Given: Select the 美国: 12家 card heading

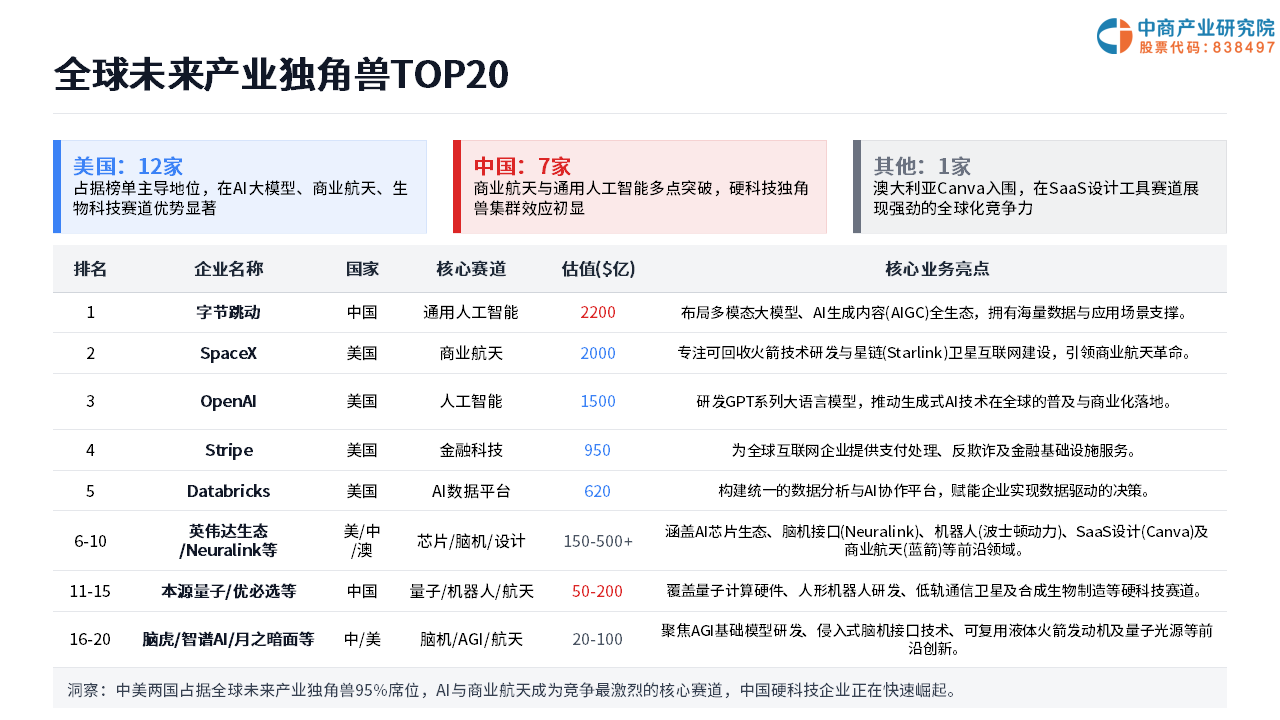Looking at the screenshot, I should pos(128,166).
